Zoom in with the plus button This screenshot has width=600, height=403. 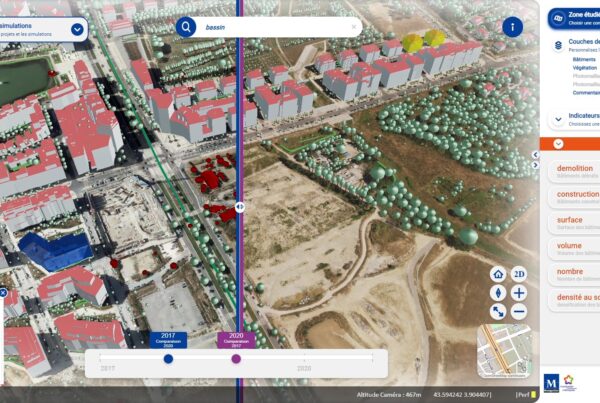tap(519, 293)
